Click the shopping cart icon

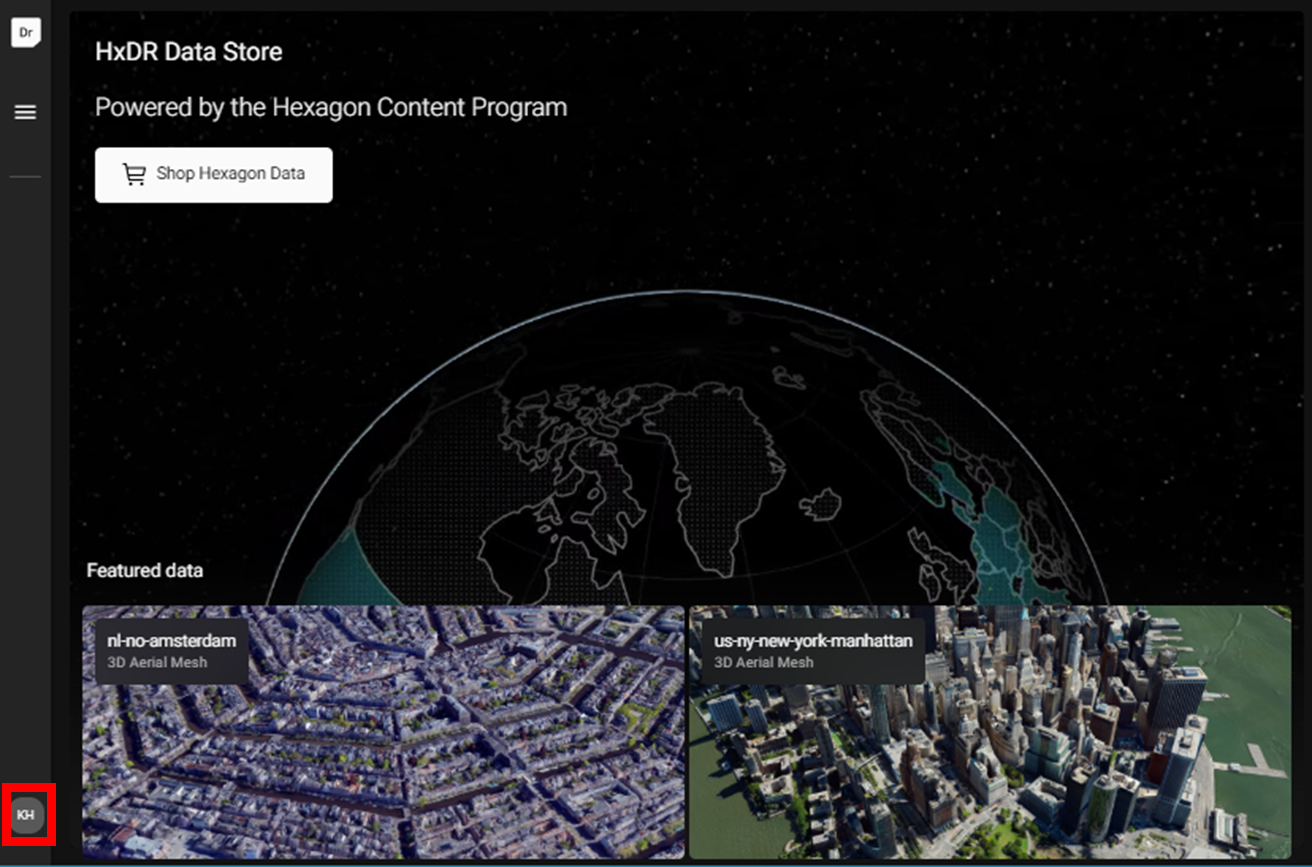click(134, 174)
